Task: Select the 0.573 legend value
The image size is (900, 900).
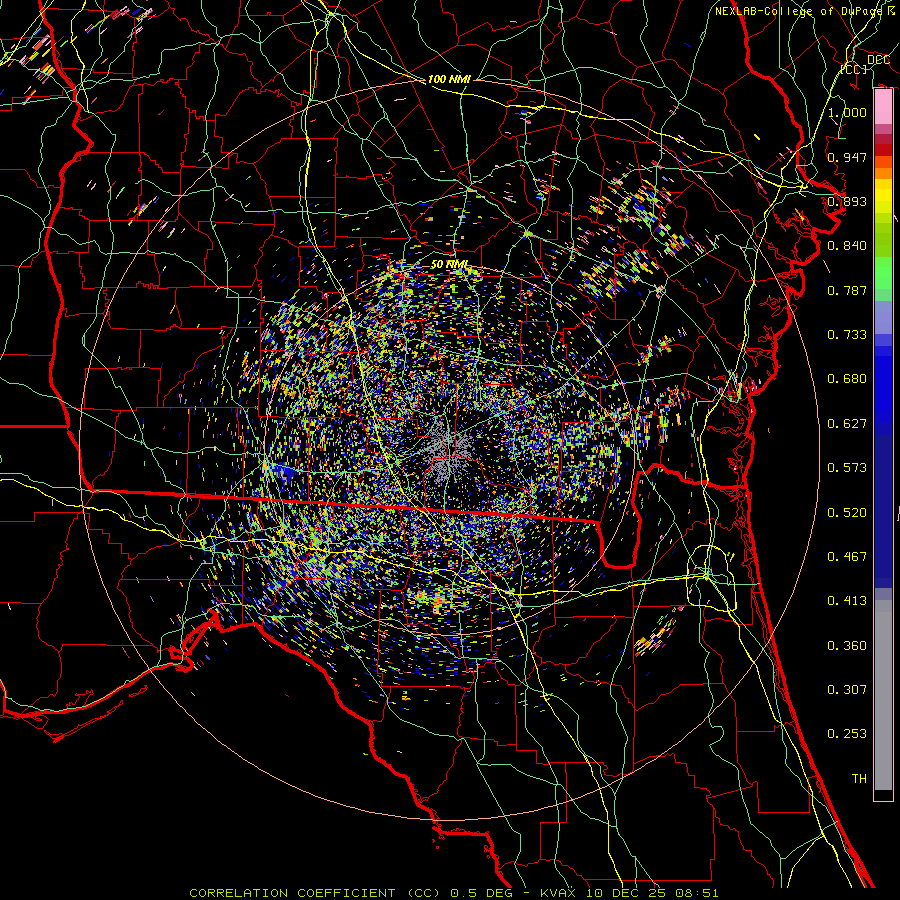Action: [x=847, y=468]
